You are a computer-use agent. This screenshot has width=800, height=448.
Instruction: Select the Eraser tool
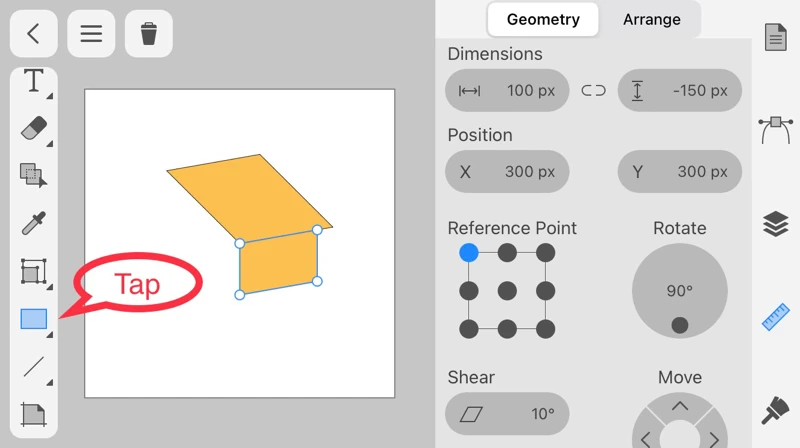pos(34,128)
